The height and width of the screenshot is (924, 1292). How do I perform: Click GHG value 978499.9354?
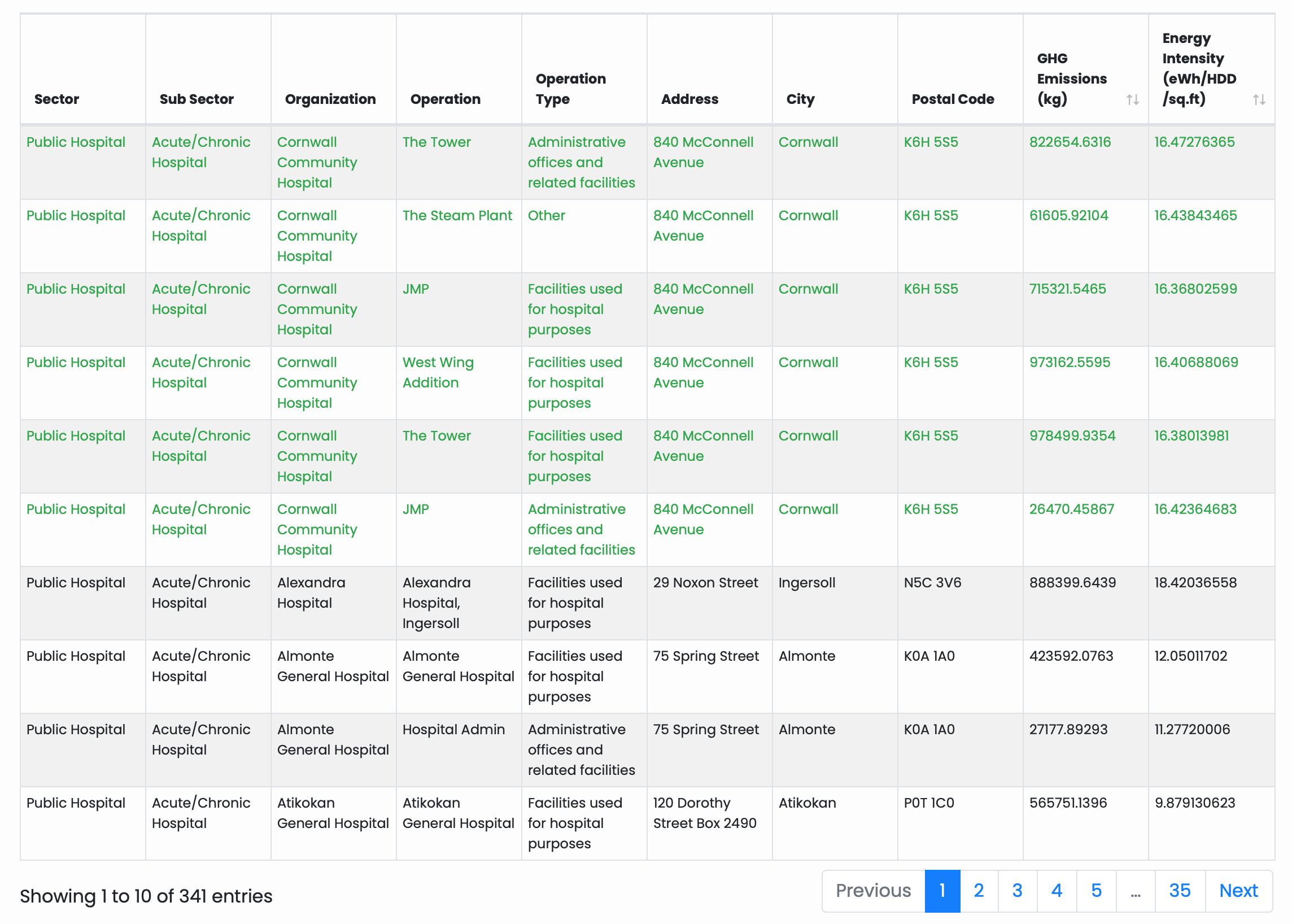click(x=1072, y=436)
